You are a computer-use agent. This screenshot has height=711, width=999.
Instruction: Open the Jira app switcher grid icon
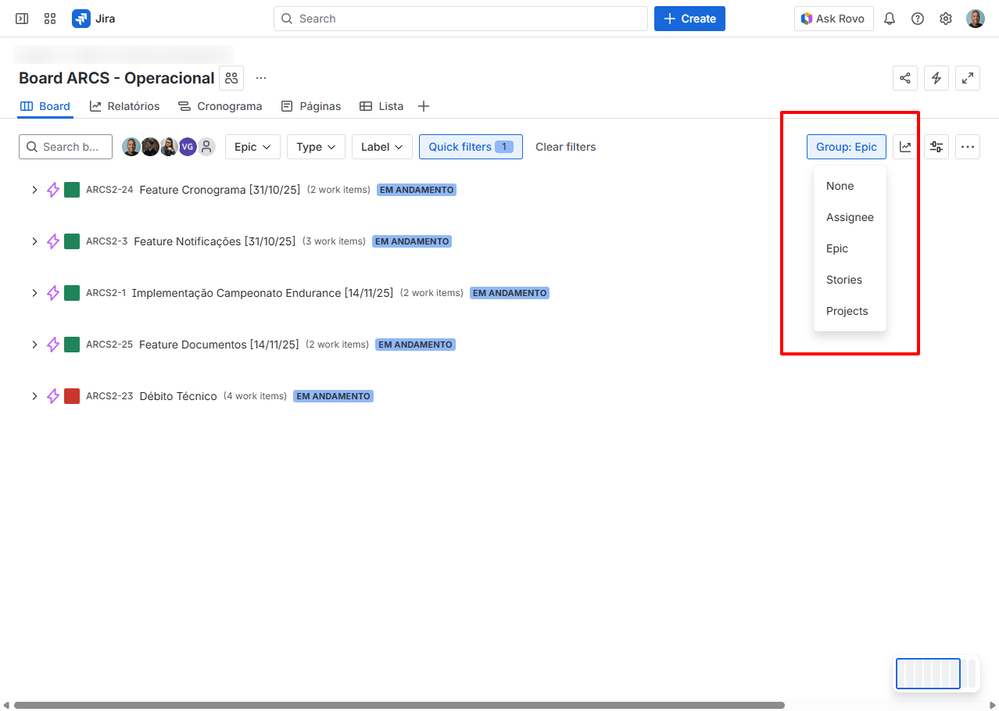pyautogui.click(x=49, y=18)
